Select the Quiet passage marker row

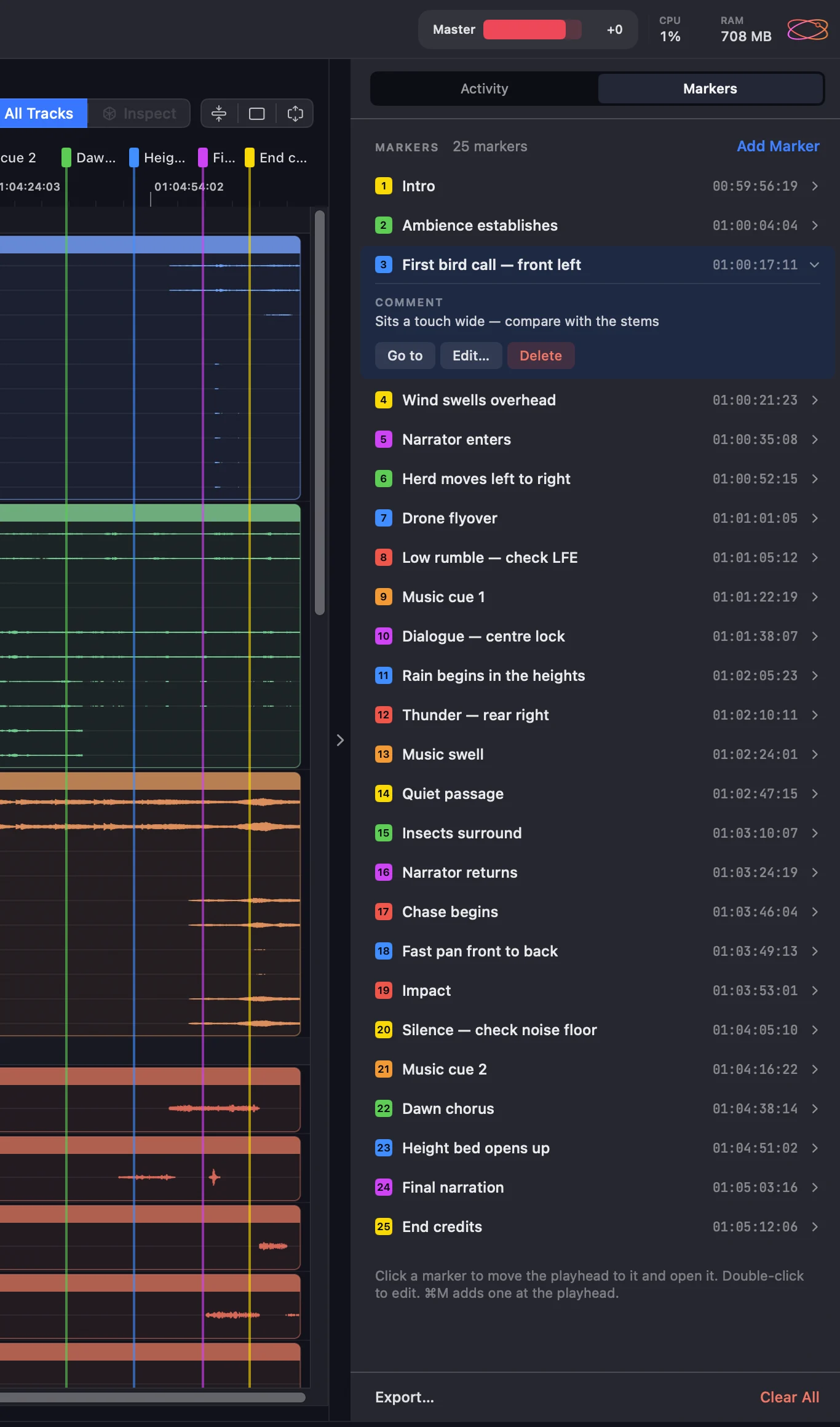point(596,793)
